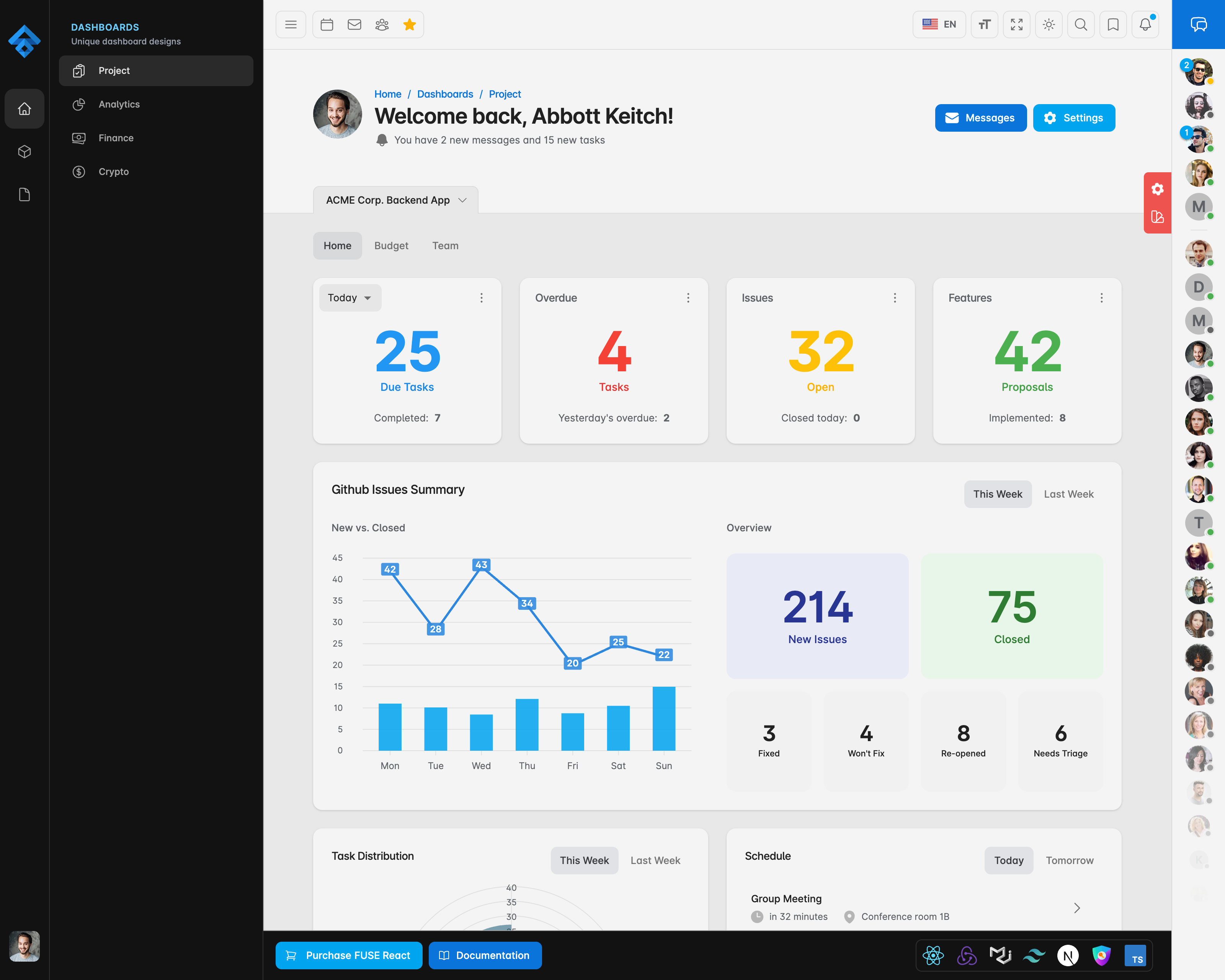Open chat contact with initial T
The image size is (1225, 980).
[x=1198, y=523]
